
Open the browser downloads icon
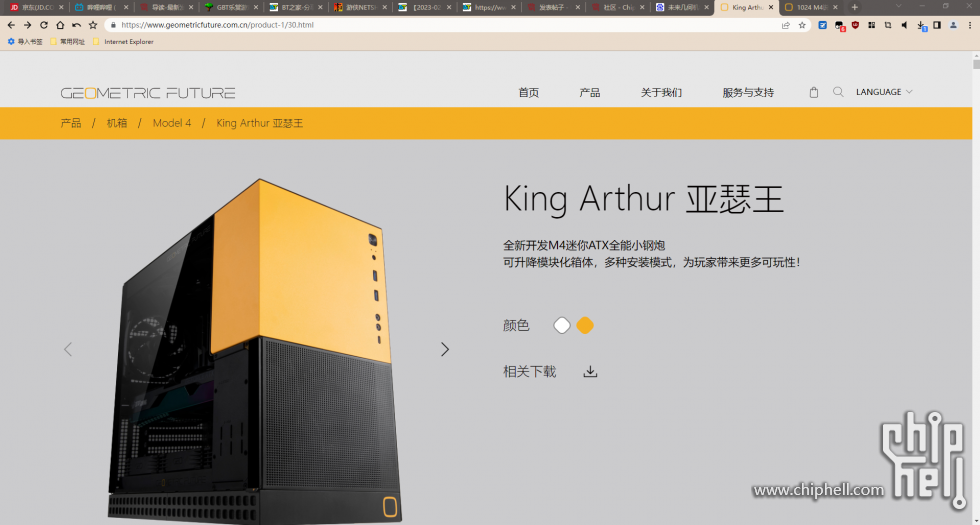tap(921, 26)
